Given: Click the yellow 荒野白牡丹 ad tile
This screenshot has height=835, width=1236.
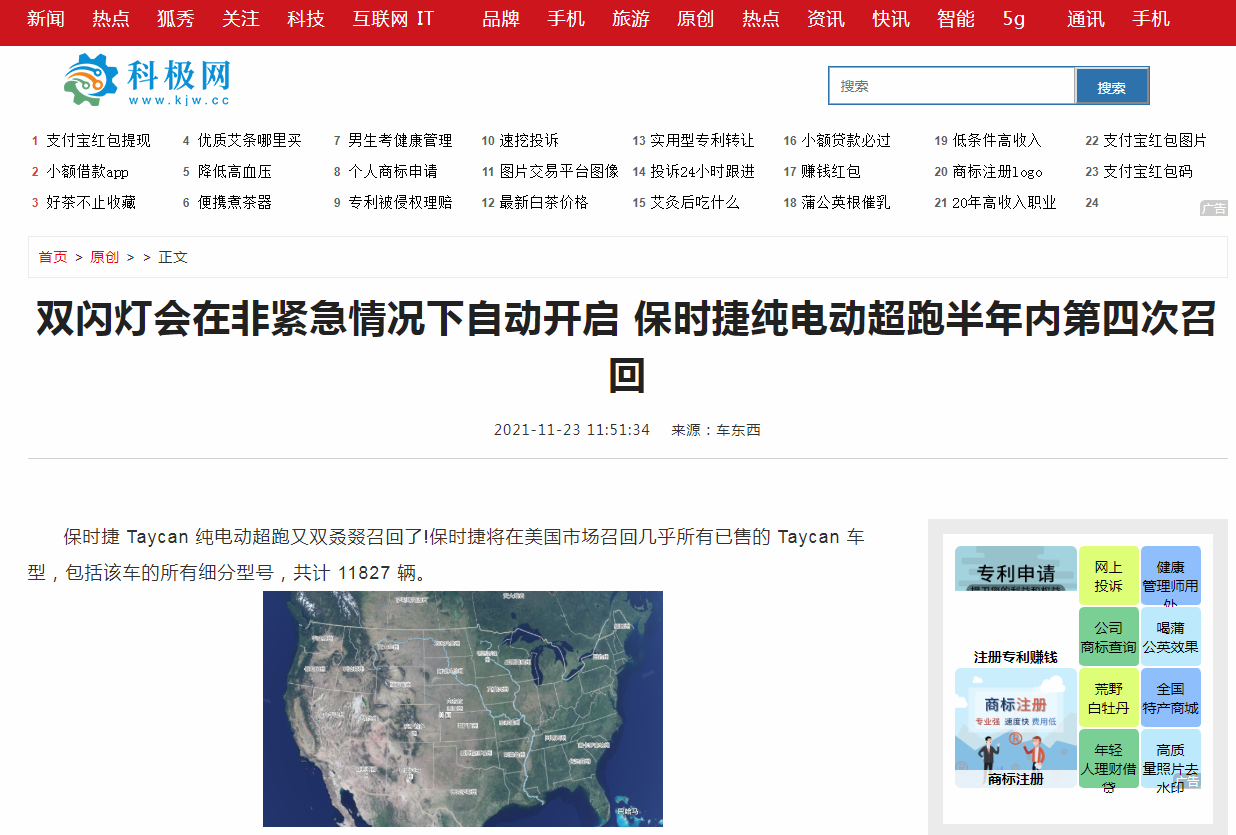Looking at the screenshot, I should tap(1109, 698).
